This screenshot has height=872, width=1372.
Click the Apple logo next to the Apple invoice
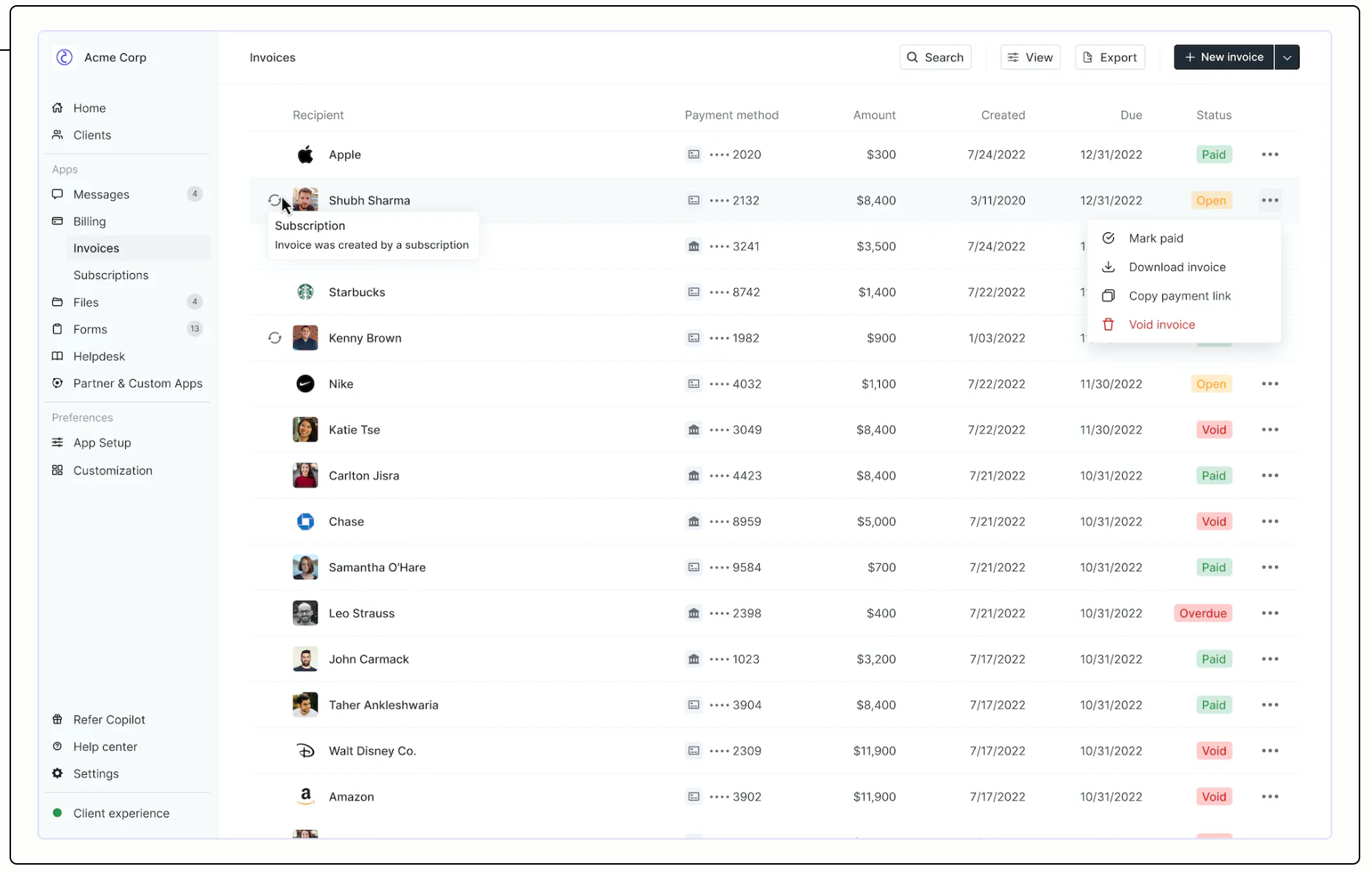coord(305,155)
